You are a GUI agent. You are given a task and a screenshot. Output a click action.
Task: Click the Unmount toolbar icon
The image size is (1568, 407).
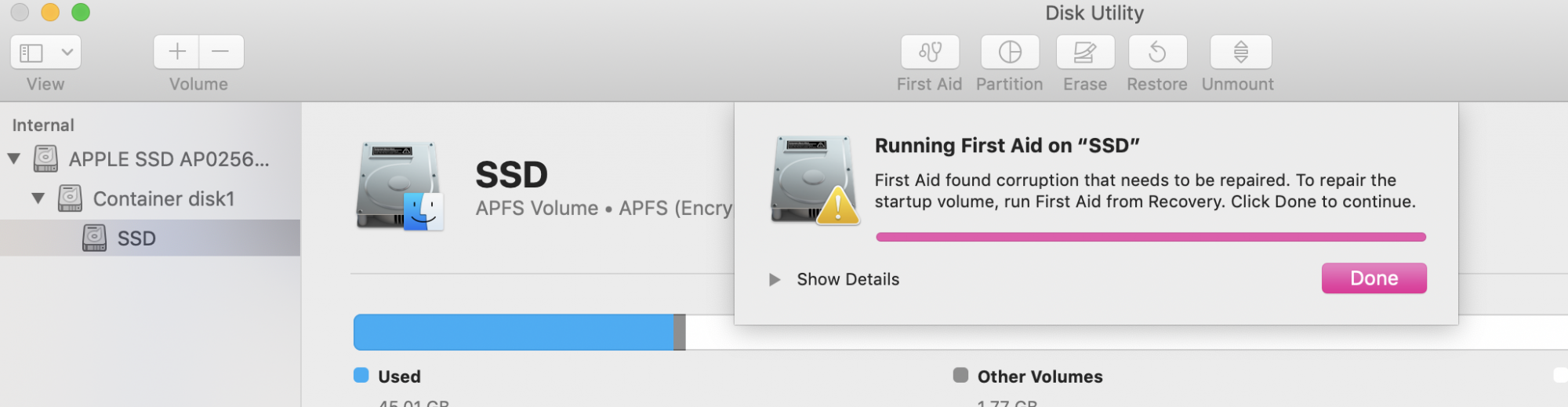tap(1240, 53)
